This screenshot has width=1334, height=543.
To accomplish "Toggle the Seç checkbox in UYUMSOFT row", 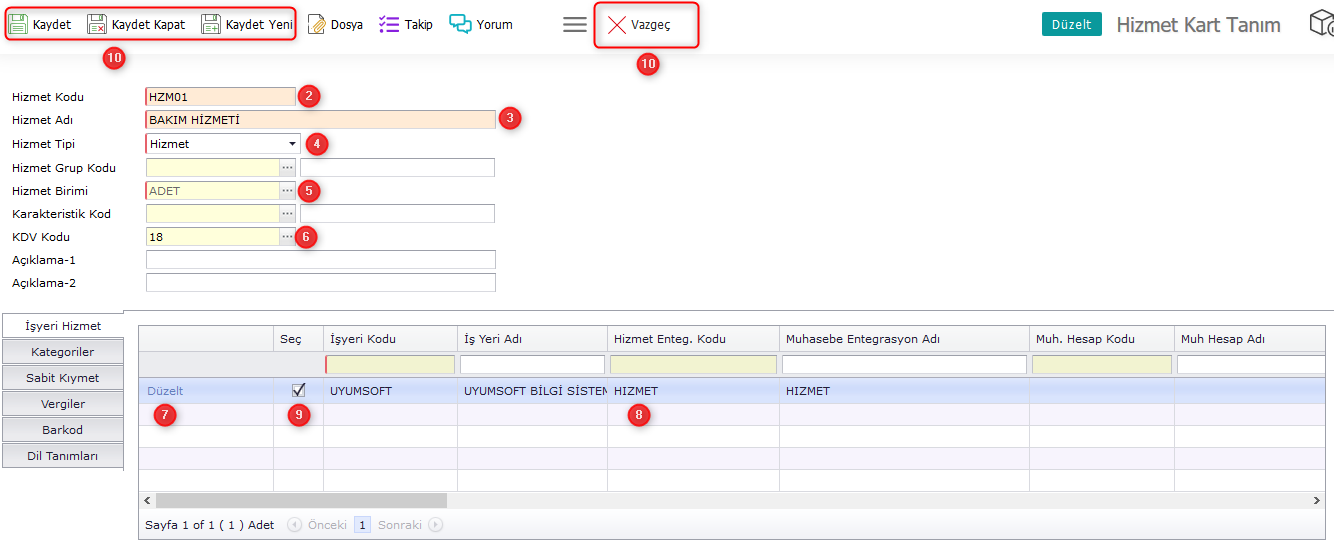I will point(298,390).
